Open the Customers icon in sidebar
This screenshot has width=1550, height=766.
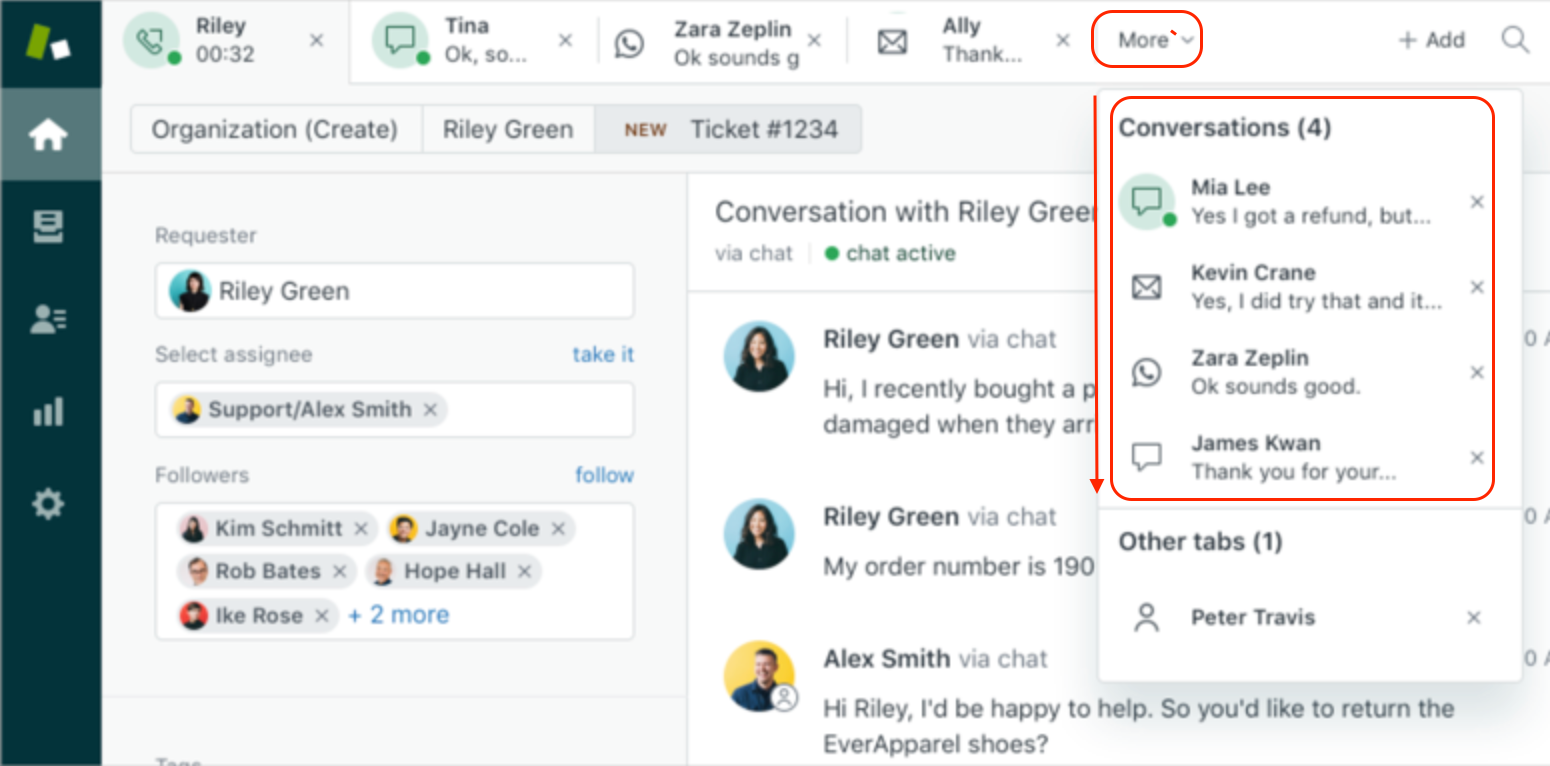tap(49, 318)
